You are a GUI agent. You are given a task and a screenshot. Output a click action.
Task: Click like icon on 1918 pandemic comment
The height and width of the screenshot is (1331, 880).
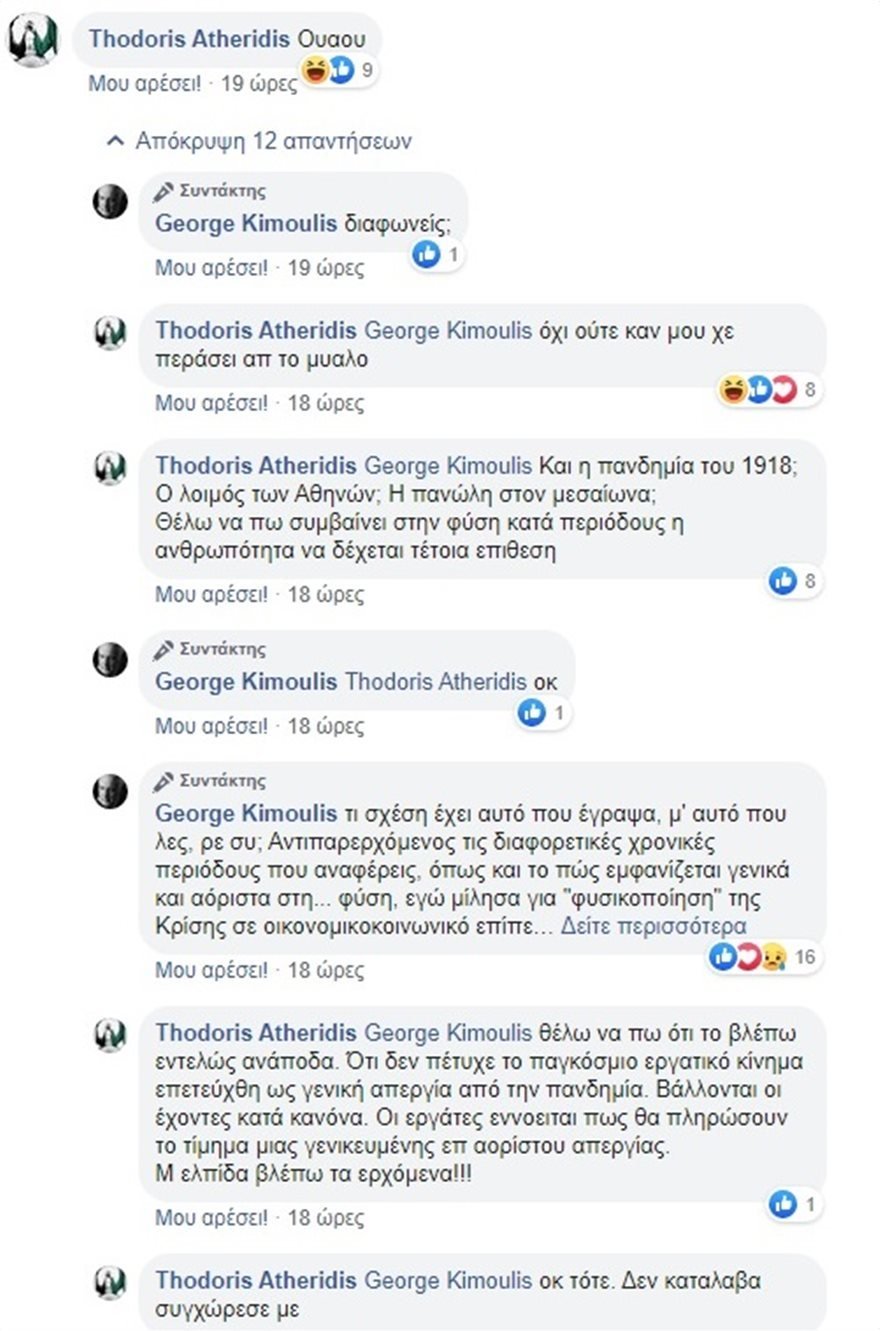(782, 579)
